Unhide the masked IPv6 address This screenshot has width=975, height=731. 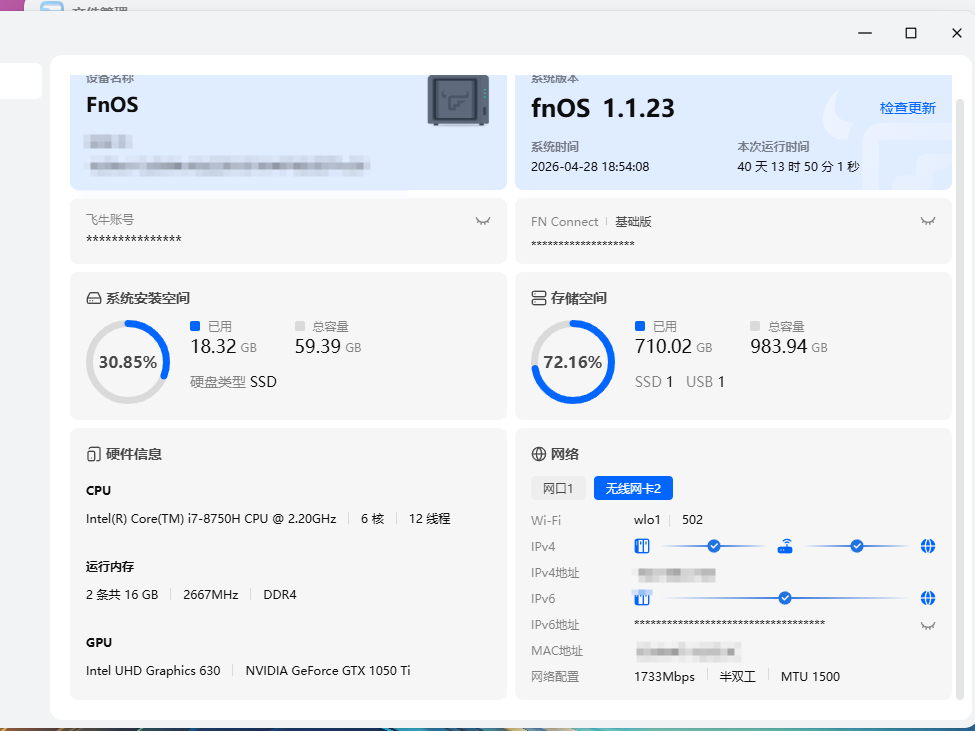[x=928, y=625]
